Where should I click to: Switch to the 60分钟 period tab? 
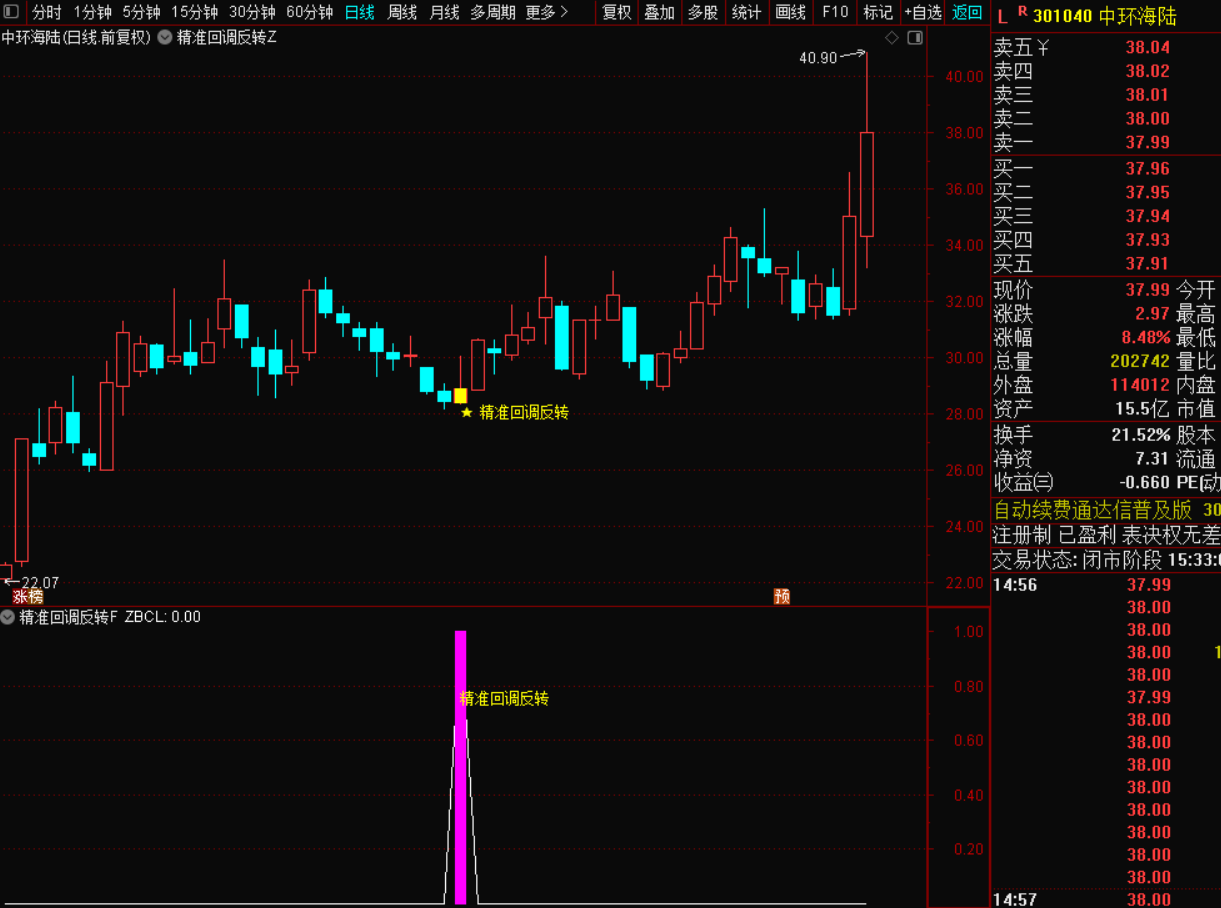pyautogui.click(x=309, y=12)
